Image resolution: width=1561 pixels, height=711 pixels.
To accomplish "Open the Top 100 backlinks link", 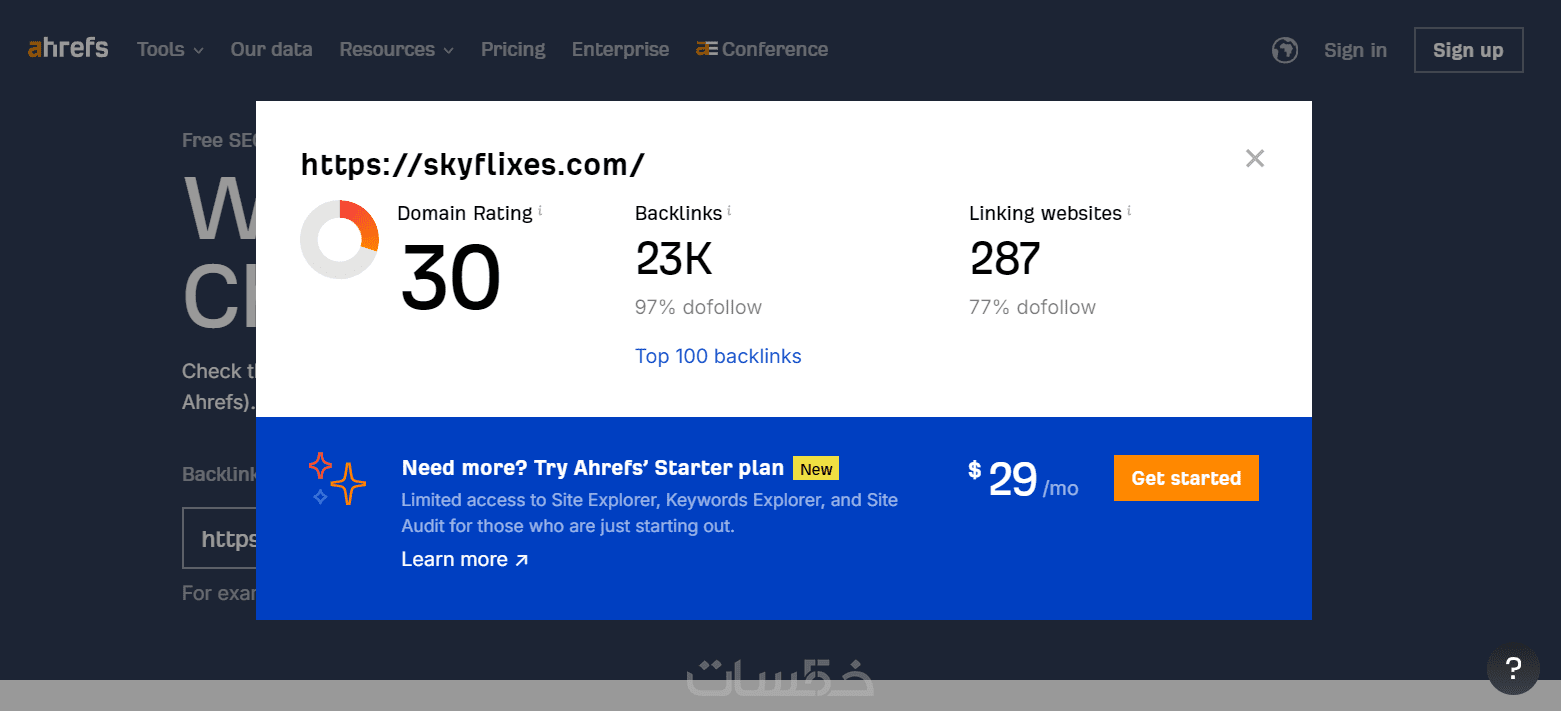I will pyautogui.click(x=718, y=356).
